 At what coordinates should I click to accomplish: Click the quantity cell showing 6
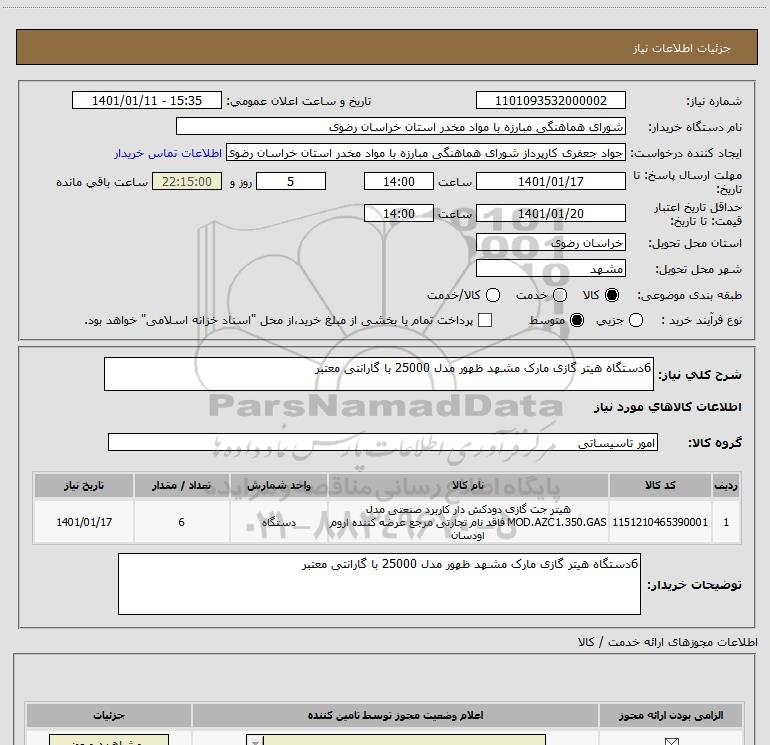[x=181, y=522]
